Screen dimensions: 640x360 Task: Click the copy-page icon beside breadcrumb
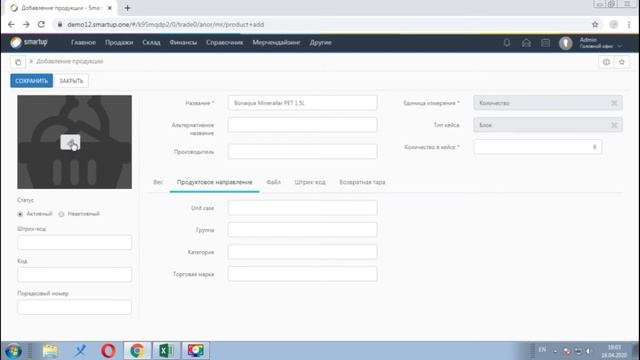point(18,62)
